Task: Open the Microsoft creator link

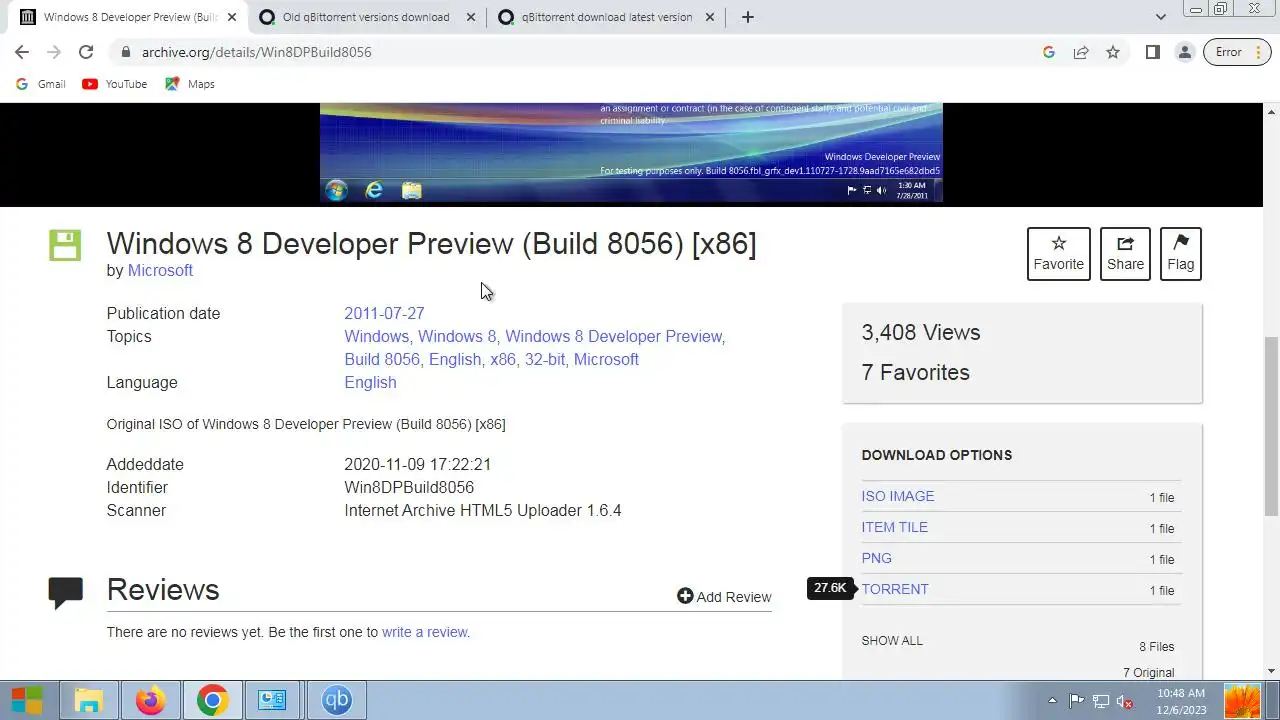Action: tap(160, 270)
